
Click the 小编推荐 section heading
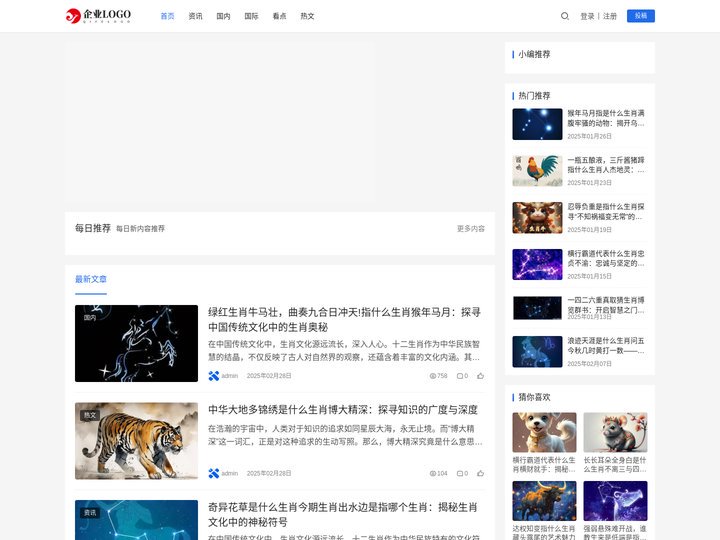tap(534, 54)
